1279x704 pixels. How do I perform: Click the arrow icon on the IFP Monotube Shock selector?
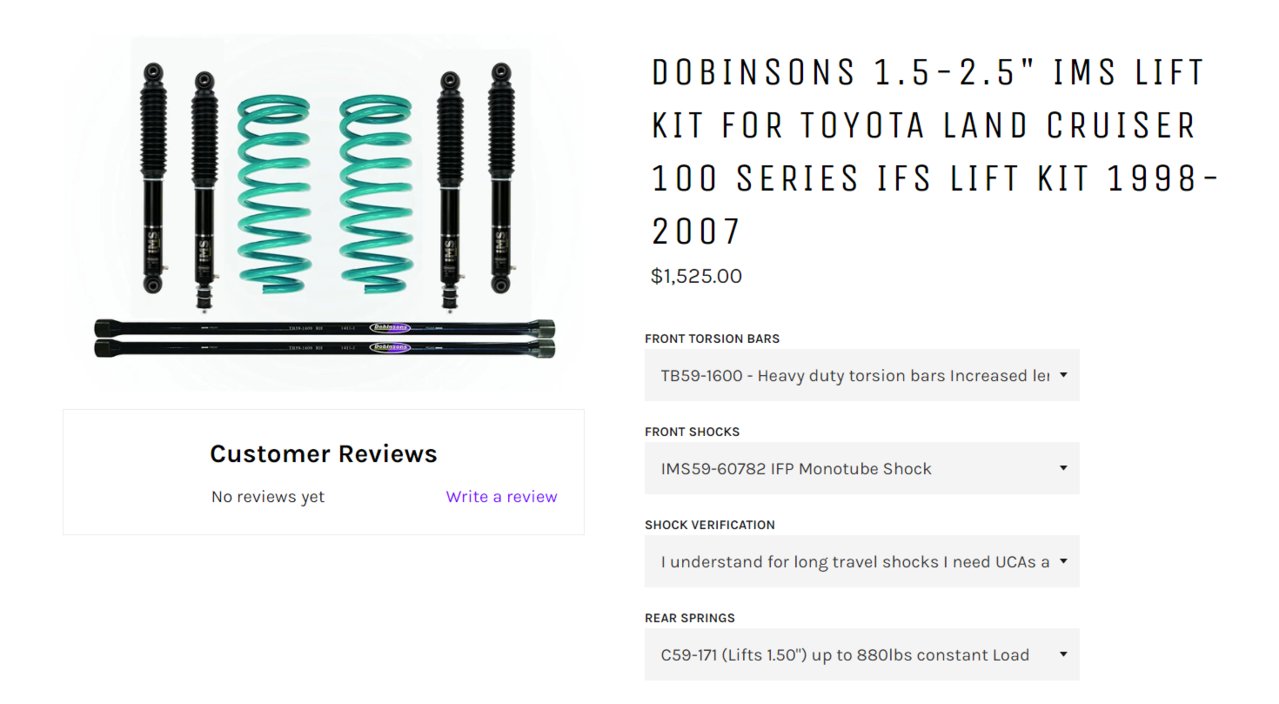tap(1063, 468)
